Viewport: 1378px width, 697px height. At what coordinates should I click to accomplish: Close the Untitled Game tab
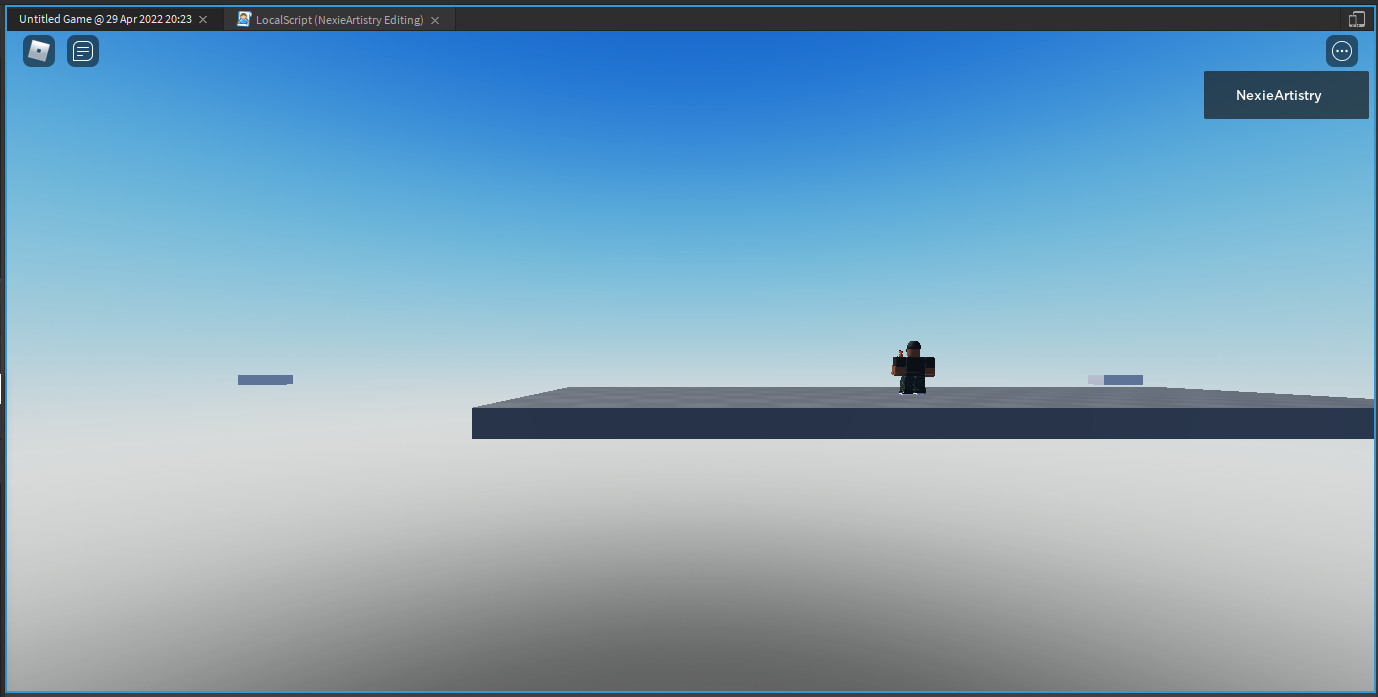pyautogui.click(x=203, y=20)
